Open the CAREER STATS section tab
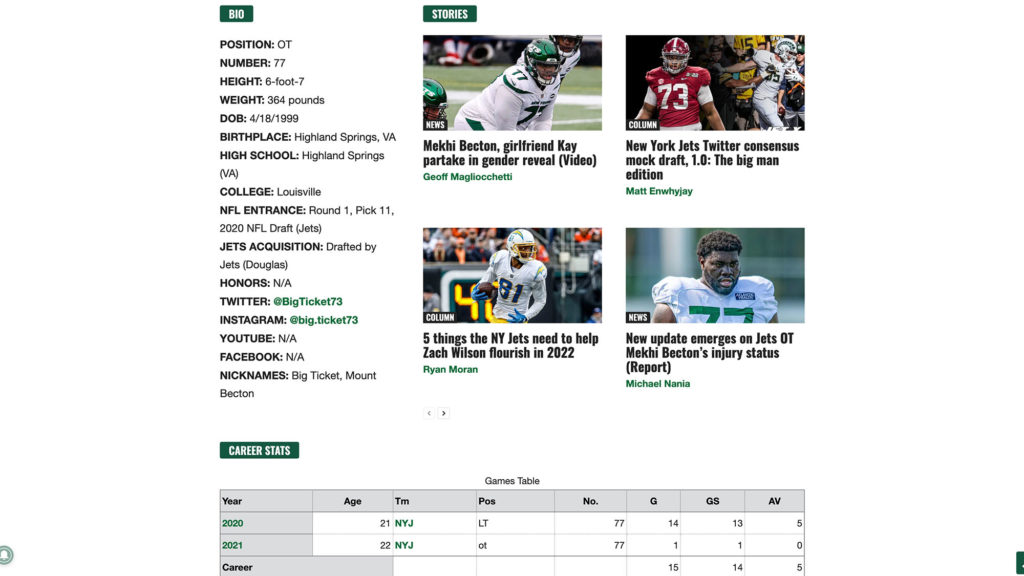 (x=259, y=450)
